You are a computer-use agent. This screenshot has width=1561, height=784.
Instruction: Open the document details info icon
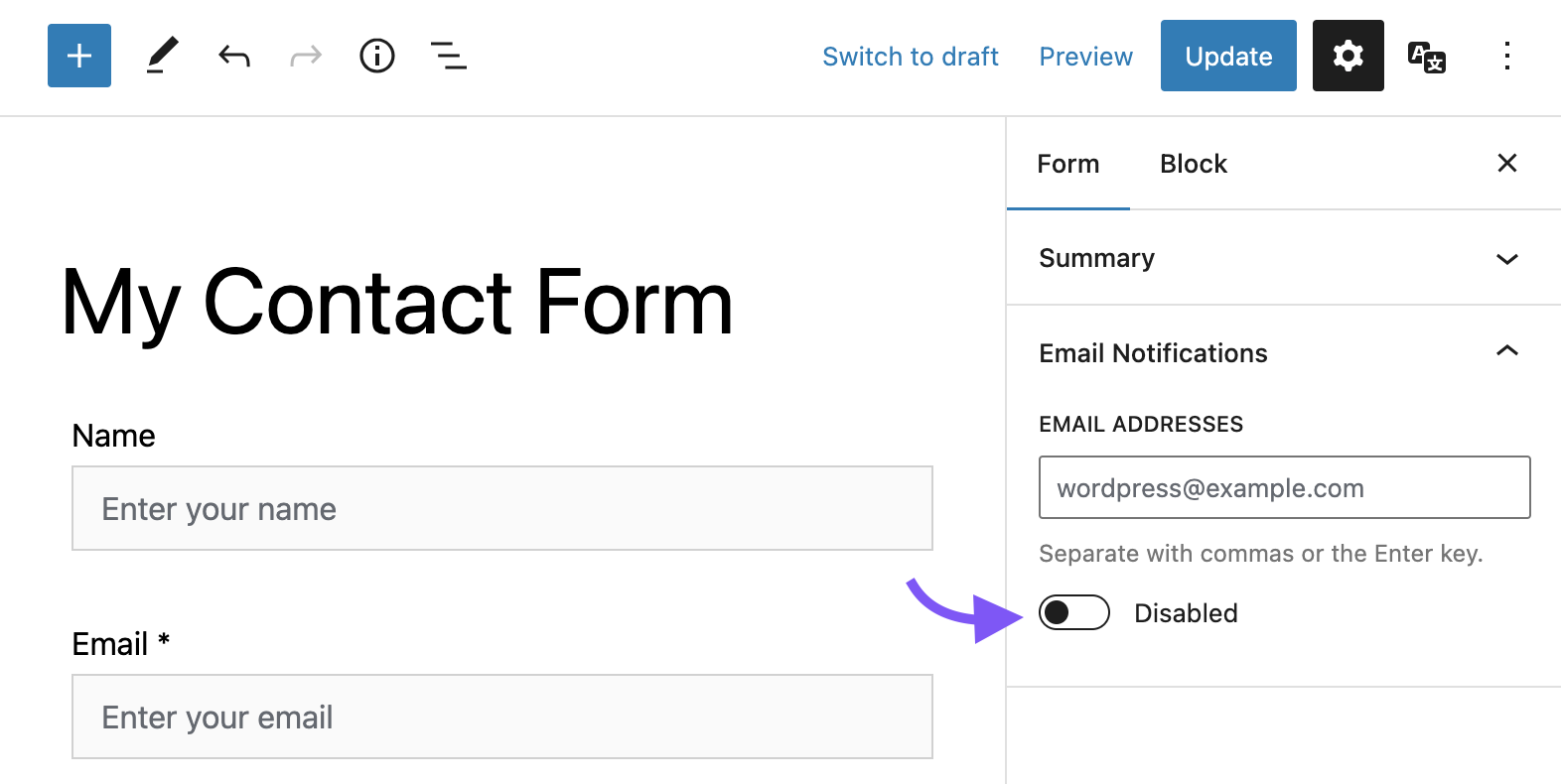[x=377, y=56]
